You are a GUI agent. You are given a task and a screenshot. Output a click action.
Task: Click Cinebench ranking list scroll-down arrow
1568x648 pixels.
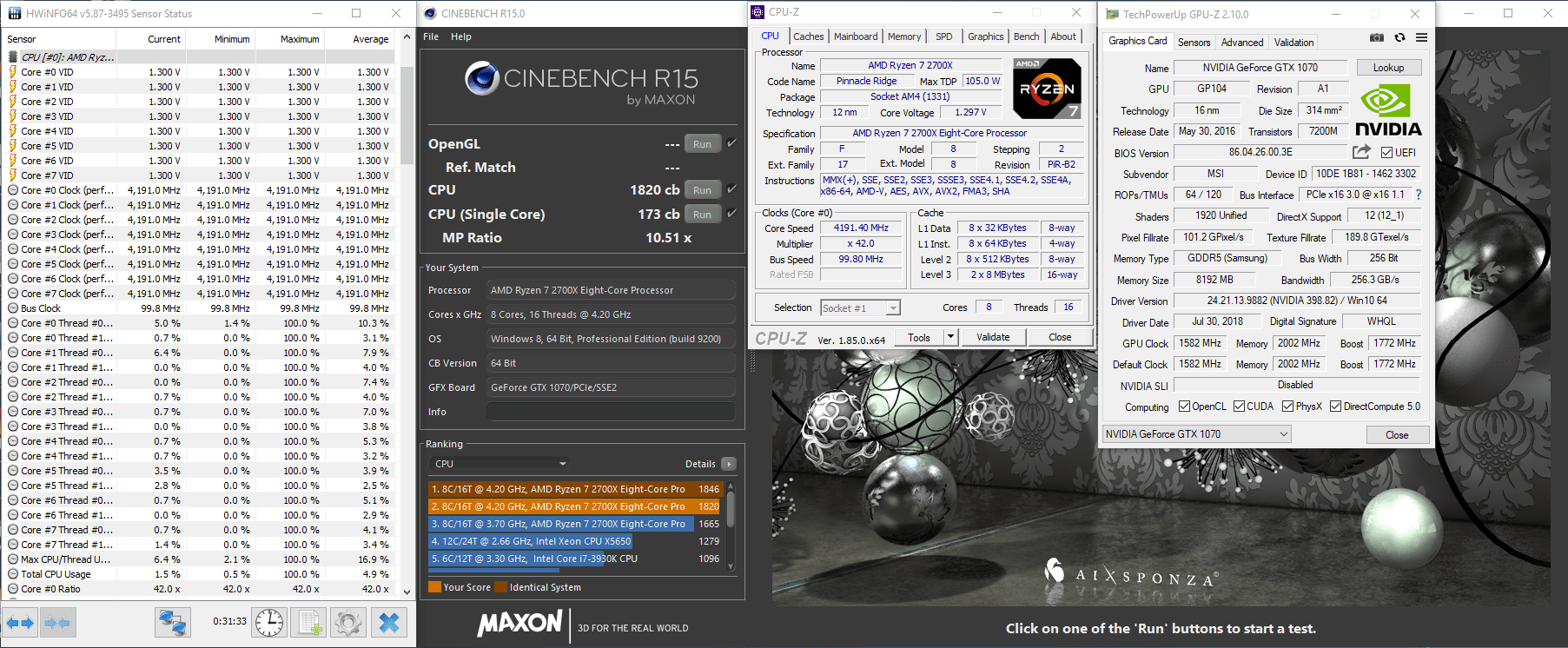[x=731, y=566]
